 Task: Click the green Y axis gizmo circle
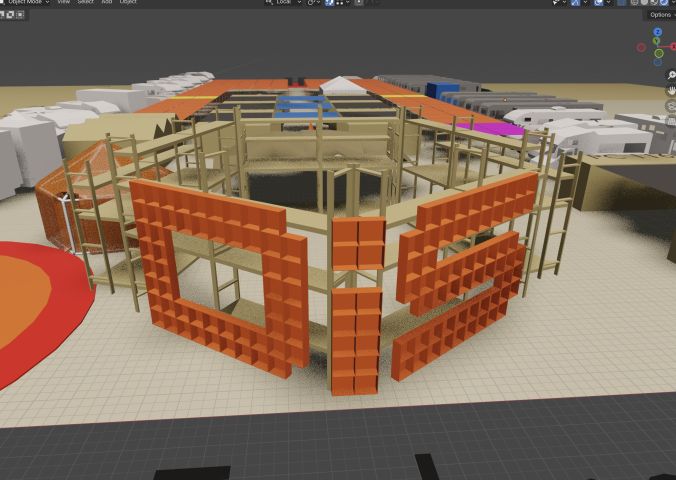(656, 41)
